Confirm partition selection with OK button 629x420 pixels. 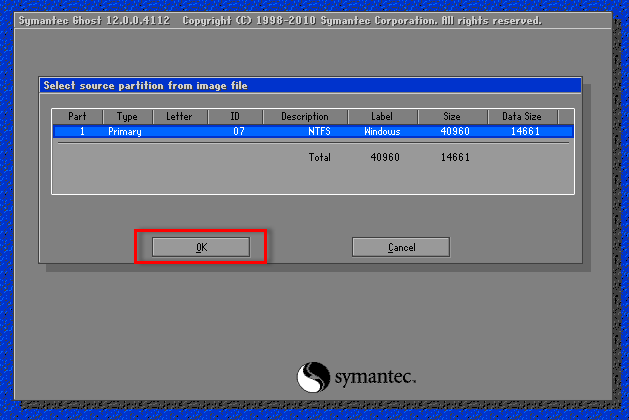tap(201, 247)
